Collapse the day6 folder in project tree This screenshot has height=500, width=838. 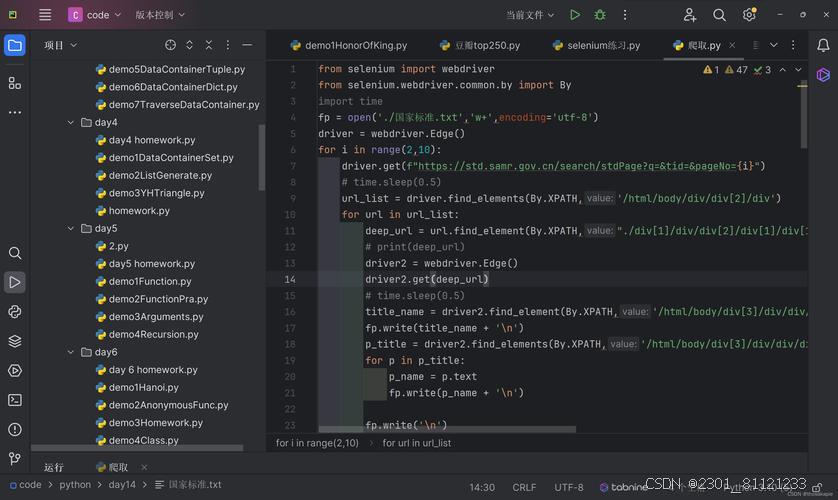click(x=71, y=352)
